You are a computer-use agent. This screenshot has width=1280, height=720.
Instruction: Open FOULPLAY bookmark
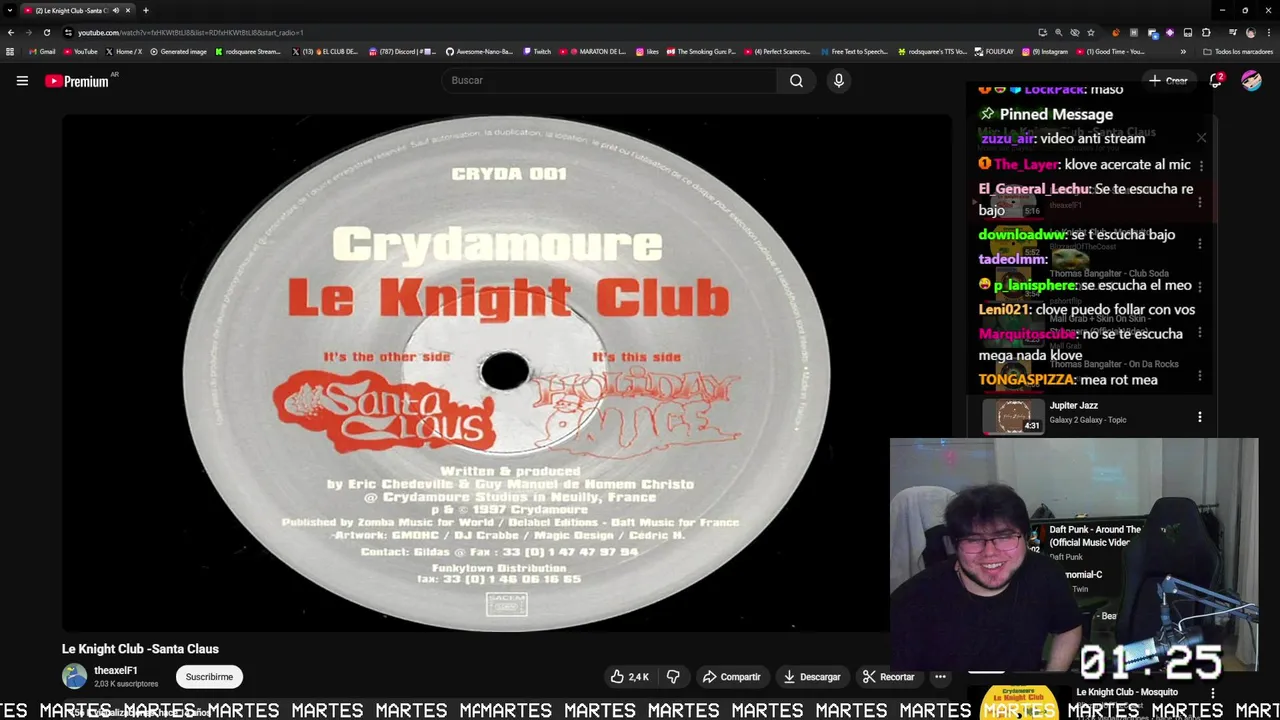click(x=994, y=52)
